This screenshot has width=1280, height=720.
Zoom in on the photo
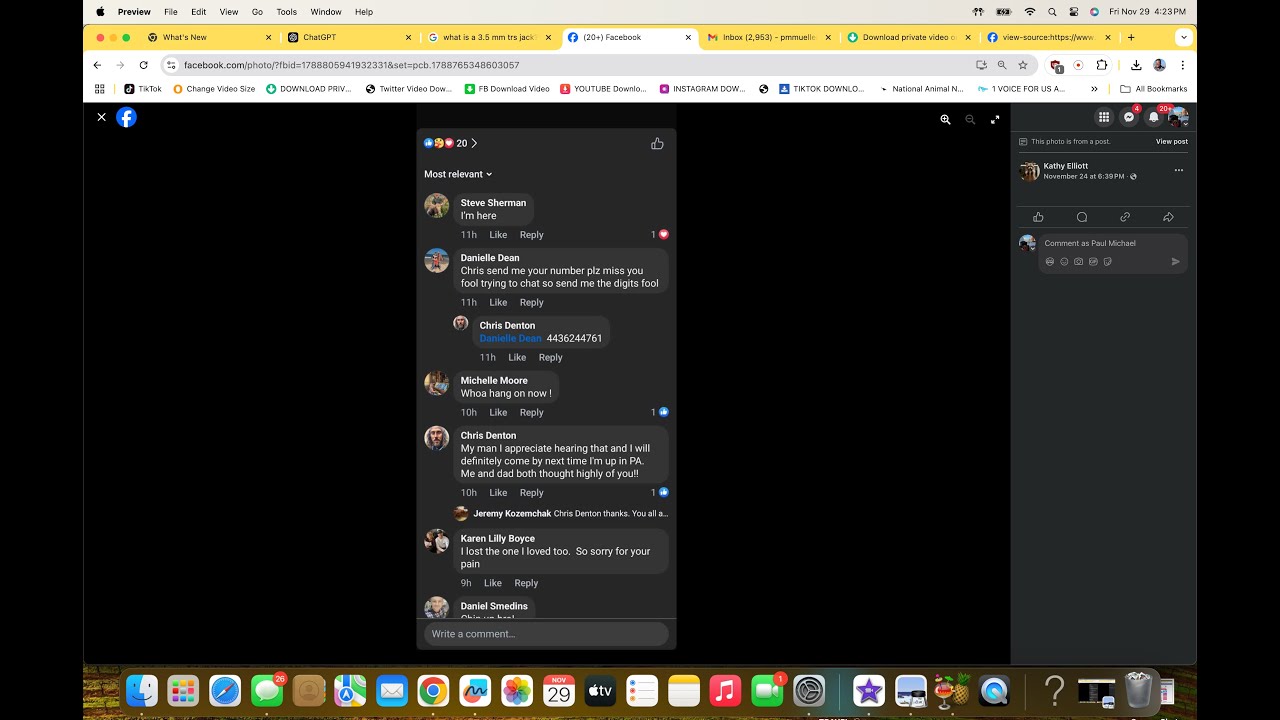pyautogui.click(x=945, y=119)
